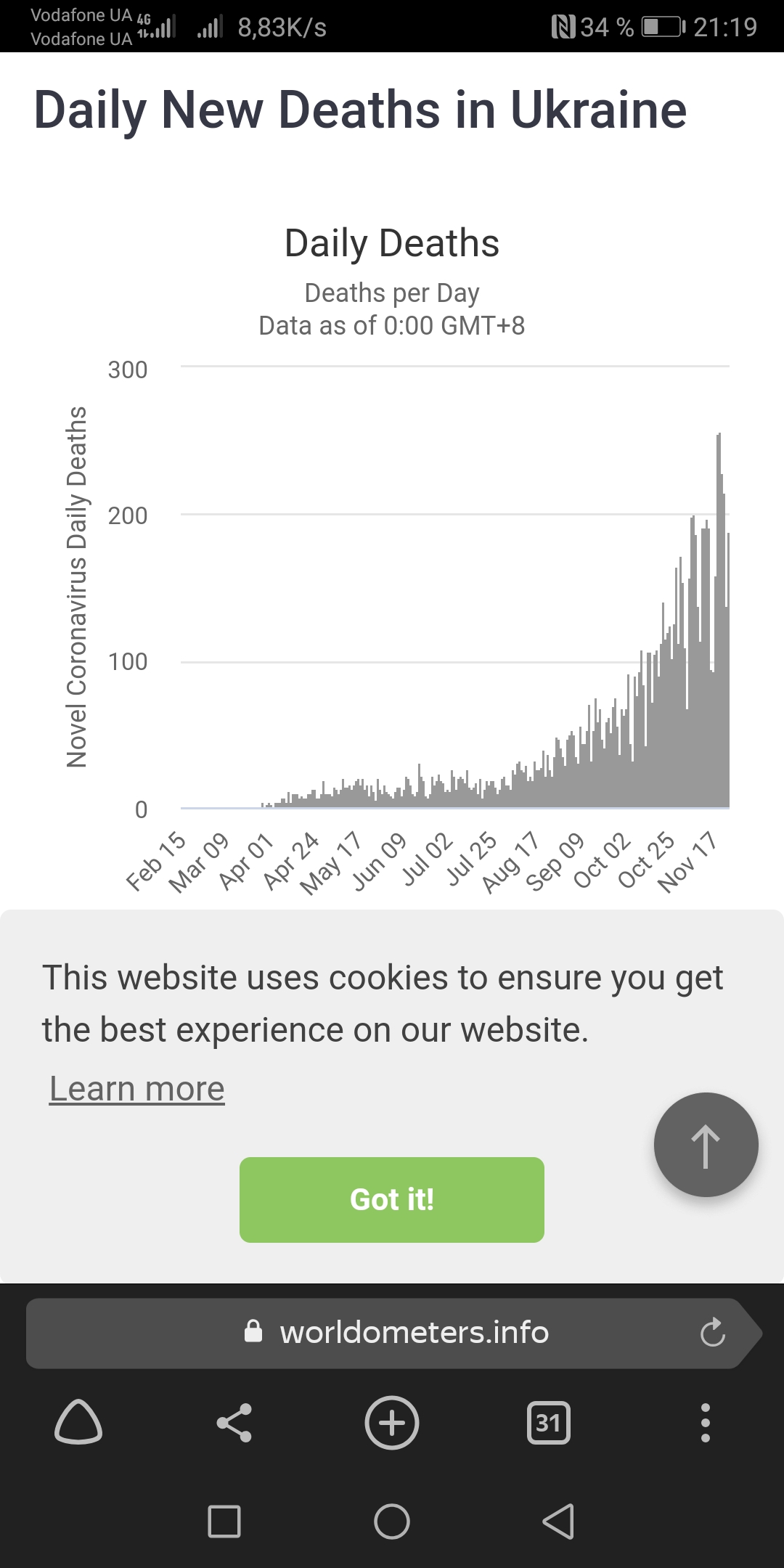The width and height of the screenshot is (784, 1568).
Task: Open the tab switcher showing 31 tabs
Action: click(x=548, y=1422)
